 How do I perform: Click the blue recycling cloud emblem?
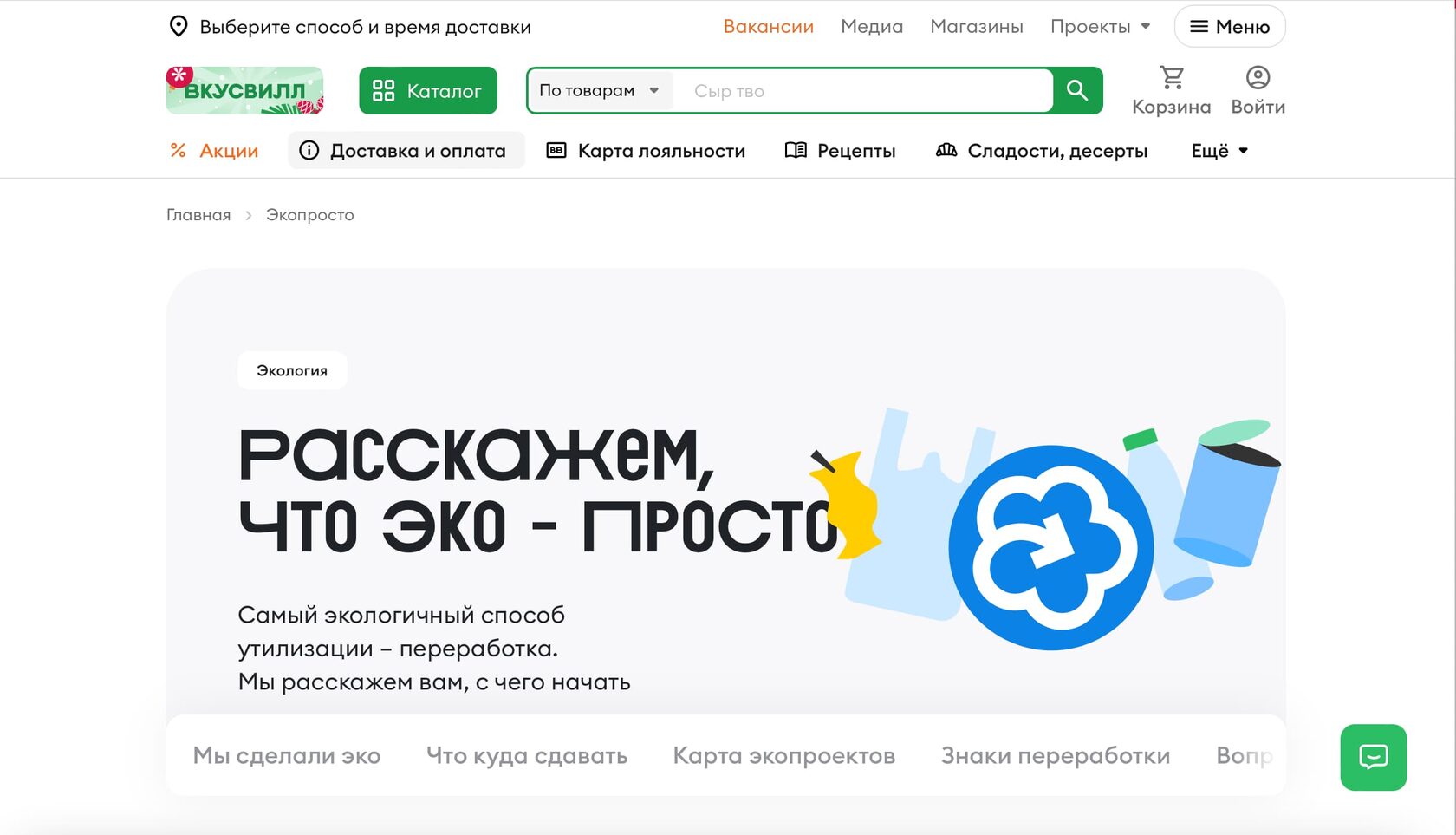pyautogui.click(x=1051, y=547)
